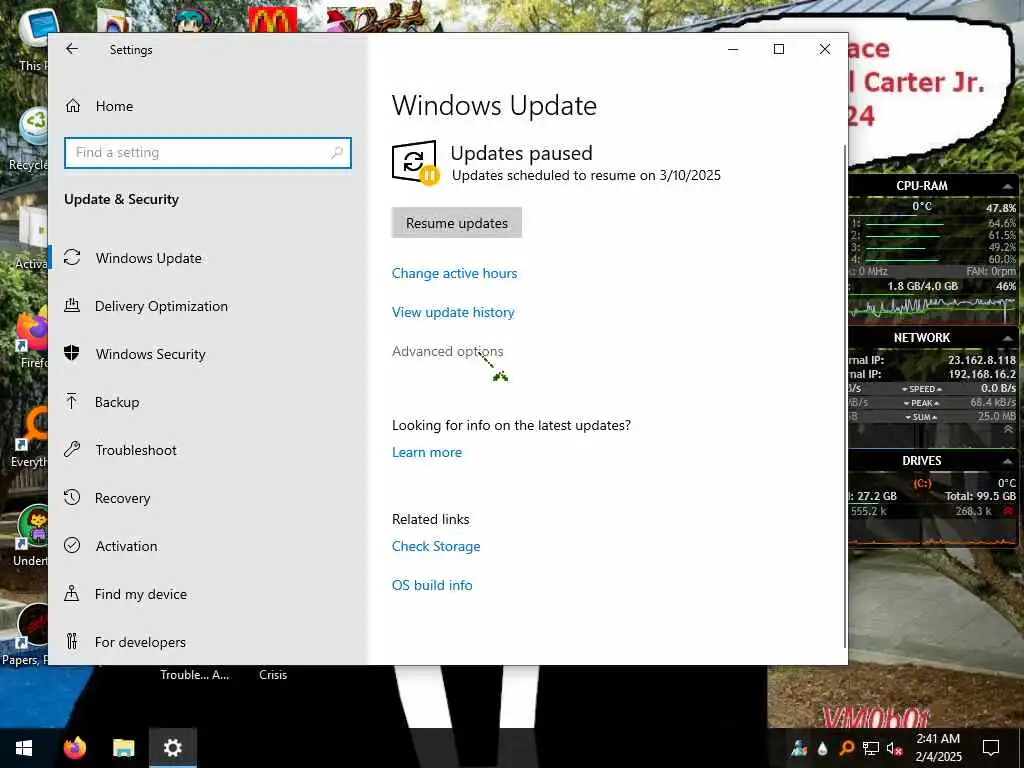Select Windows Update in sidebar
Viewport: 1024px width, 768px height.
[x=148, y=258]
